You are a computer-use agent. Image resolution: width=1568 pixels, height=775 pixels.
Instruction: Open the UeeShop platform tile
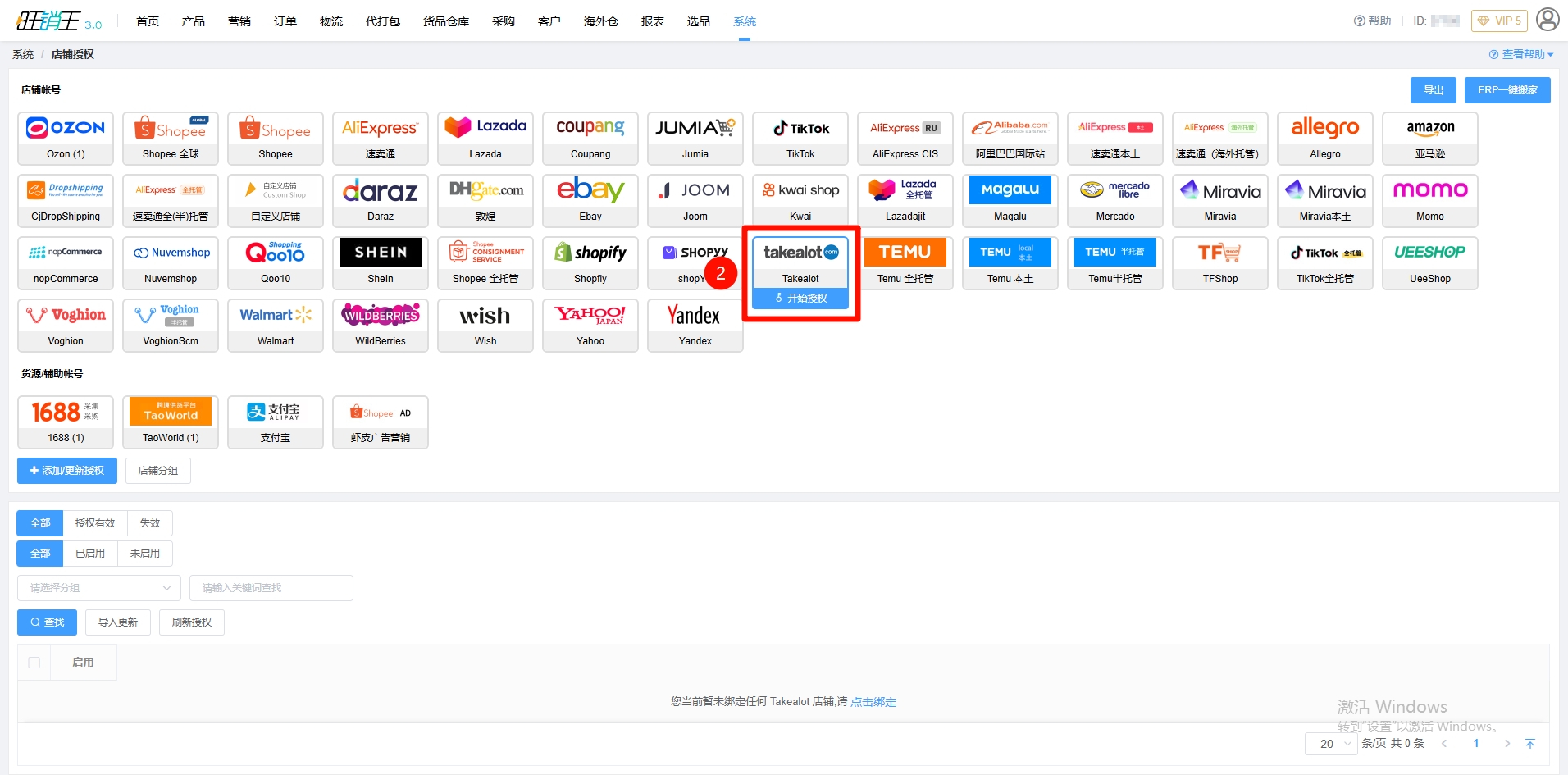tap(1430, 263)
